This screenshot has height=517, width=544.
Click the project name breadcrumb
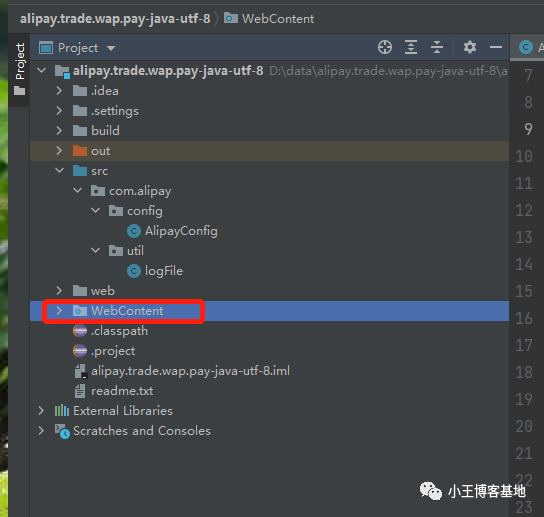(x=115, y=19)
